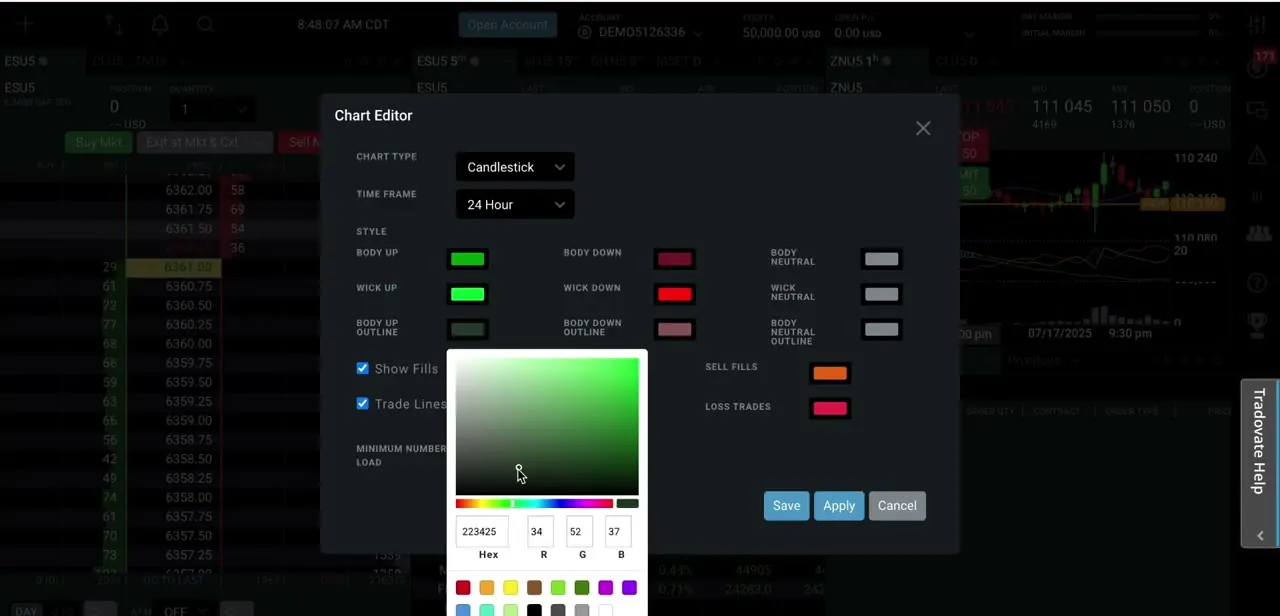Open the Body Down Outline color swatch

pos(675,329)
